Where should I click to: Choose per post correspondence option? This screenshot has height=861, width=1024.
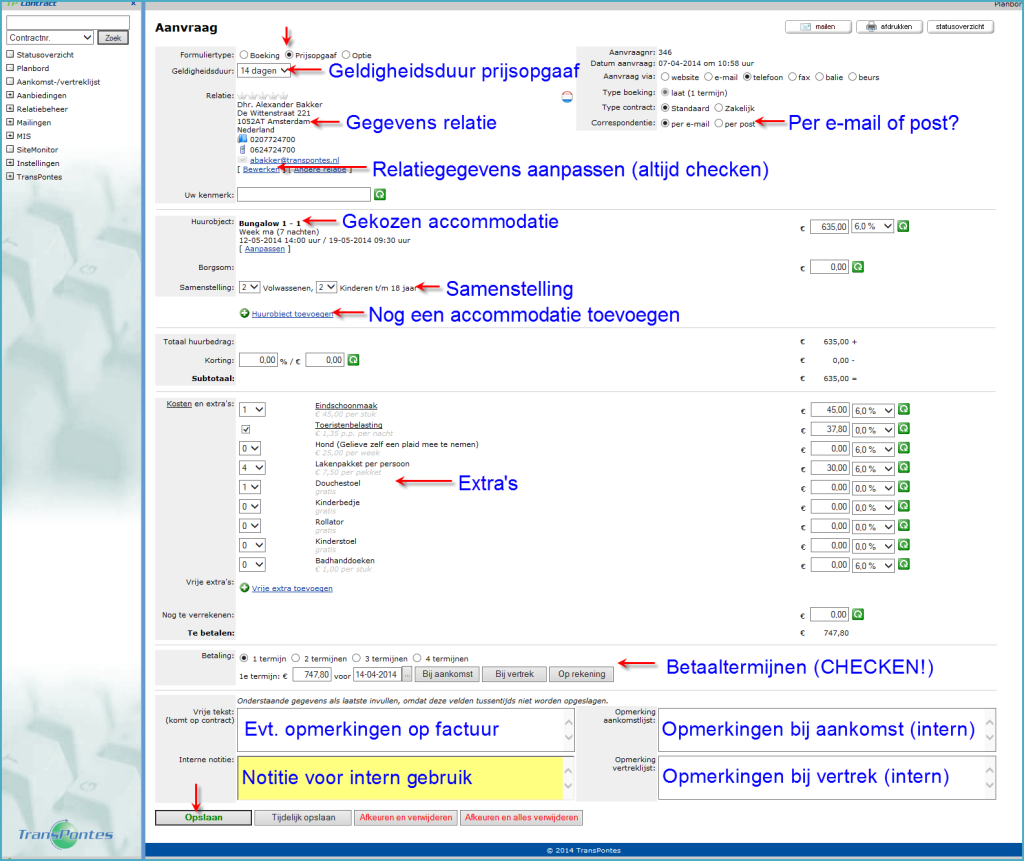point(718,123)
